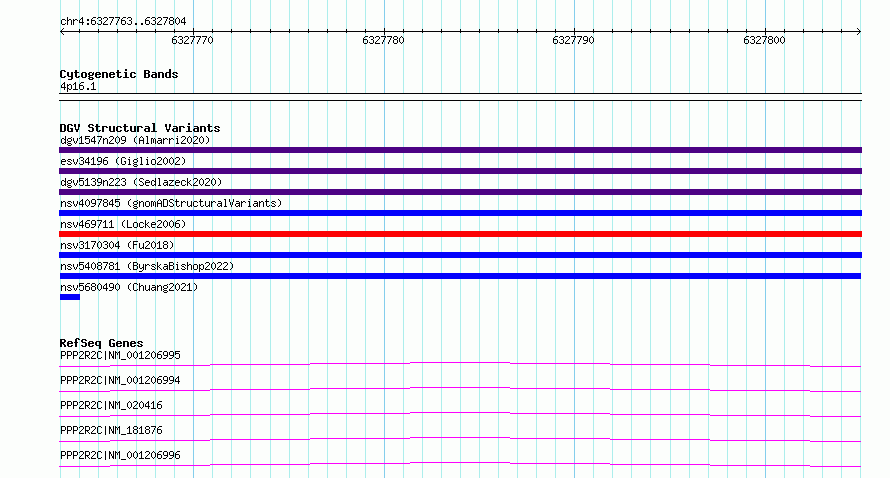890x478 pixels.
Task: Click the RefSeq Genes track title
Action: [101, 343]
